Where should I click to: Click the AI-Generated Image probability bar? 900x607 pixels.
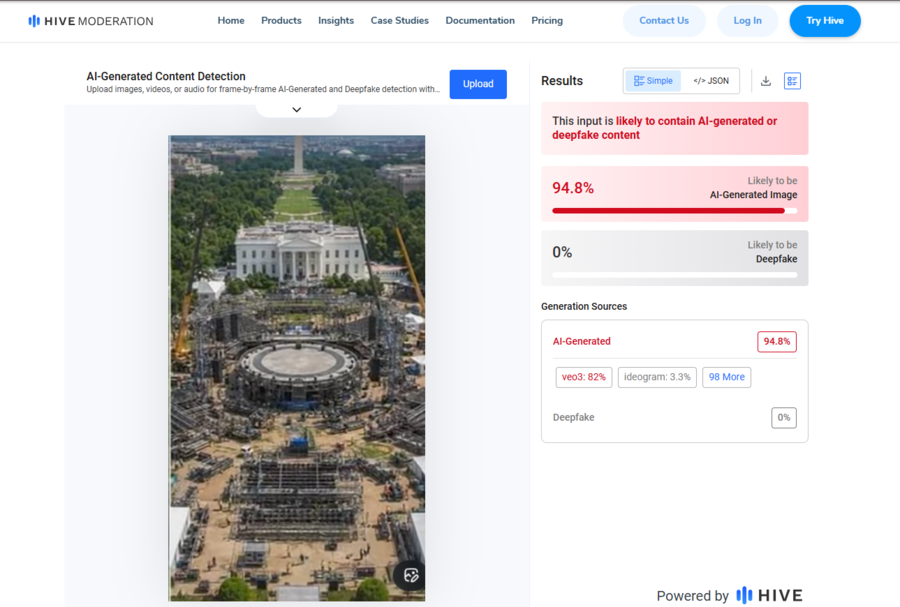[674, 211]
